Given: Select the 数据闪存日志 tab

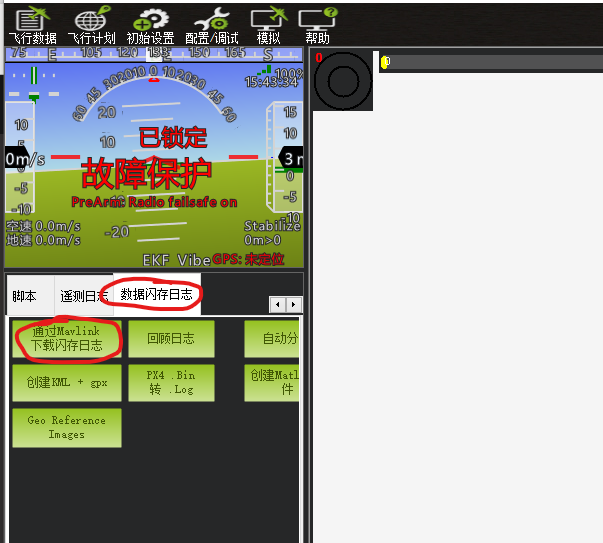Looking at the screenshot, I should coord(157,294).
